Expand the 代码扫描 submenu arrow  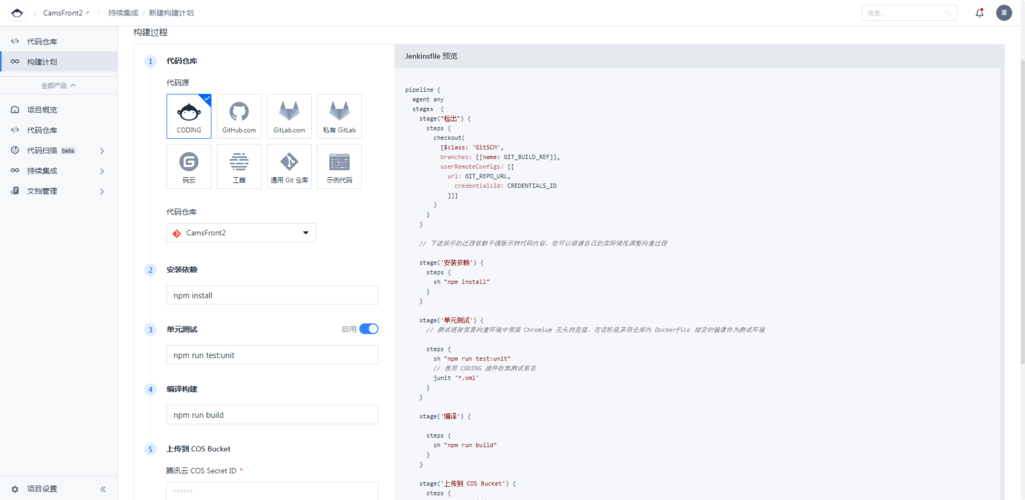(102, 151)
